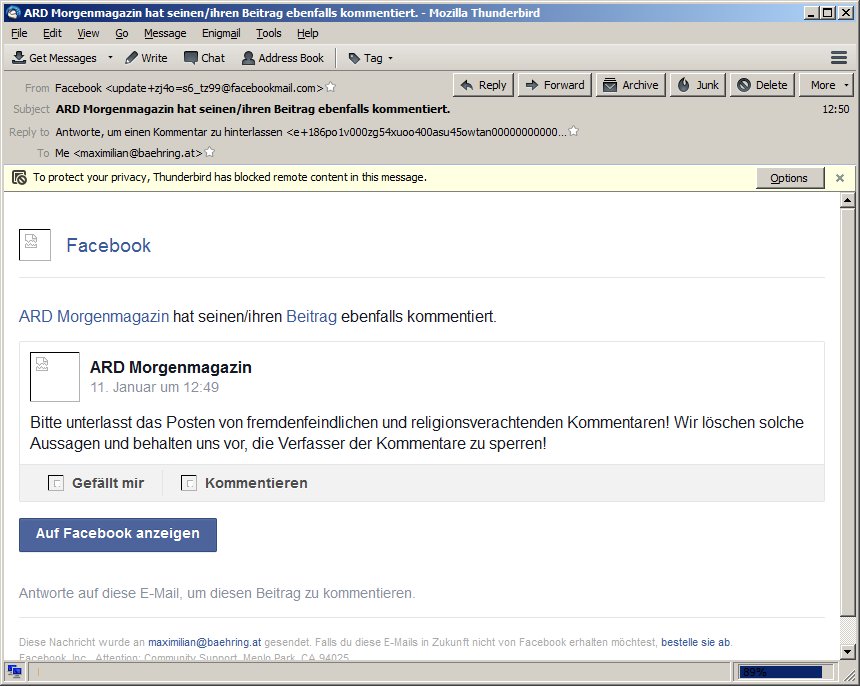Star the Reply-to address
860x686 pixels.
(x=574, y=132)
